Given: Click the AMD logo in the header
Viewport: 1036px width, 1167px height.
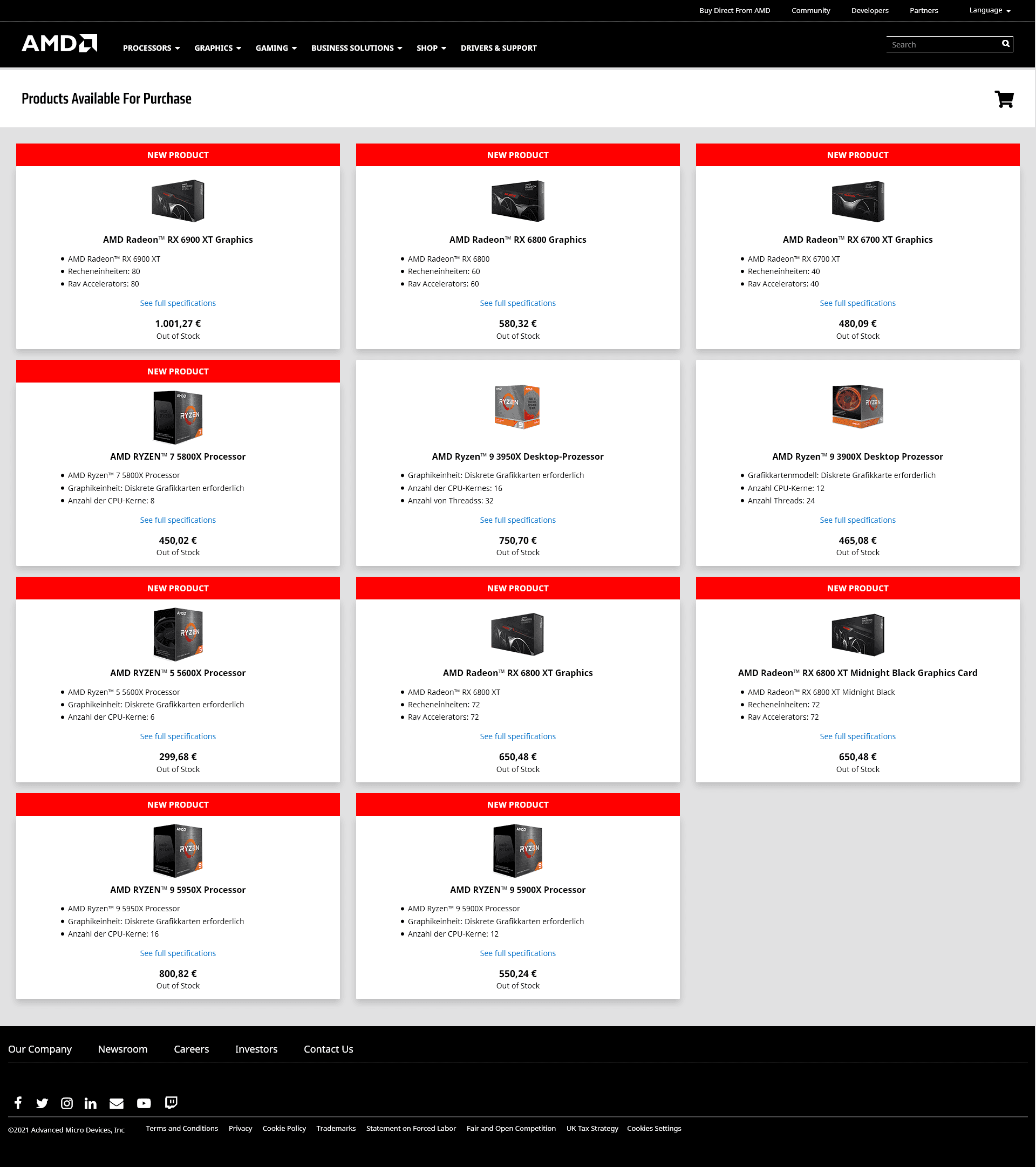Looking at the screenshot, I should [x=59, y=43].
